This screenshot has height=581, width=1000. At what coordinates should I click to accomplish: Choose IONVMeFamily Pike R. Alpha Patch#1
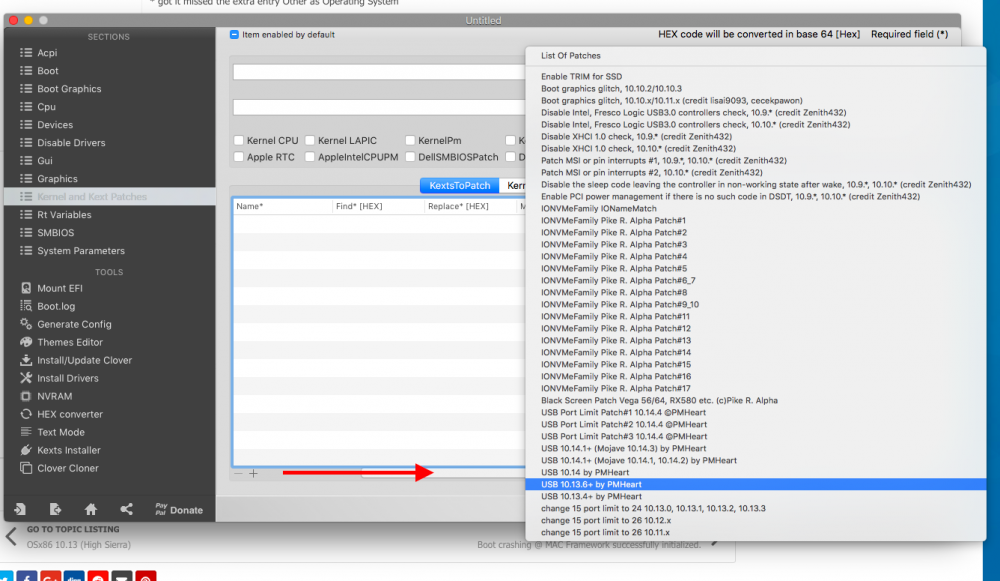point(756,221)
